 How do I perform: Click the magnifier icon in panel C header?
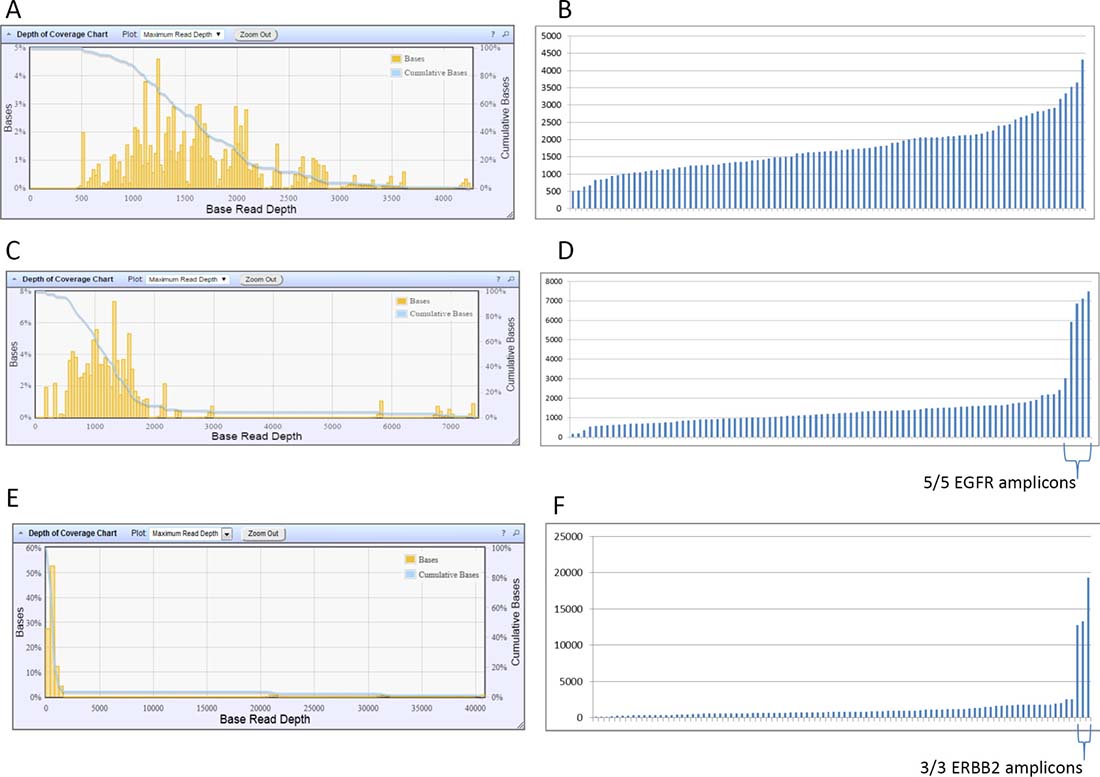coord(509,280)
